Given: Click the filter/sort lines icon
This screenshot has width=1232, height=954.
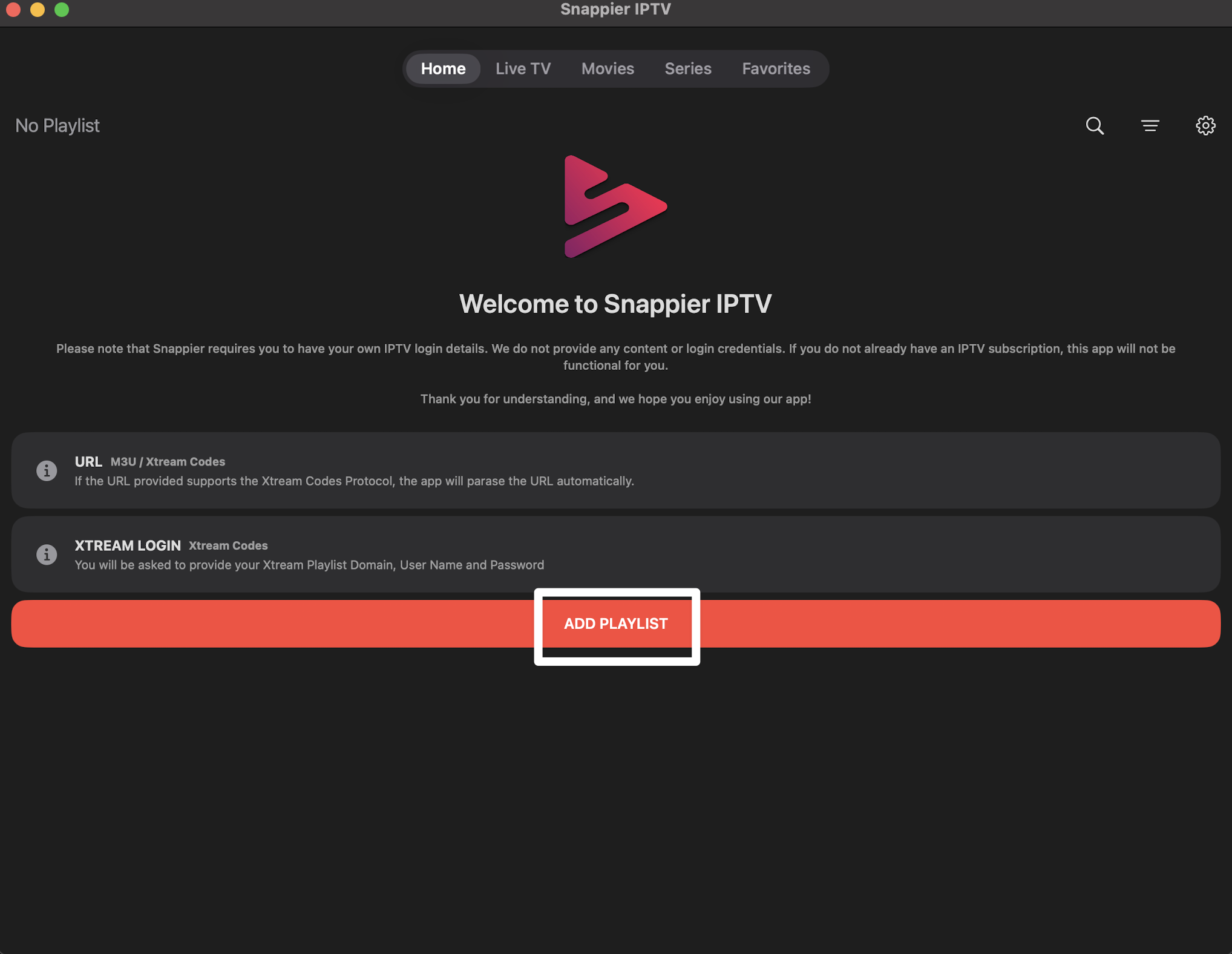Looking at the screenshot, I should point(1150,126).
